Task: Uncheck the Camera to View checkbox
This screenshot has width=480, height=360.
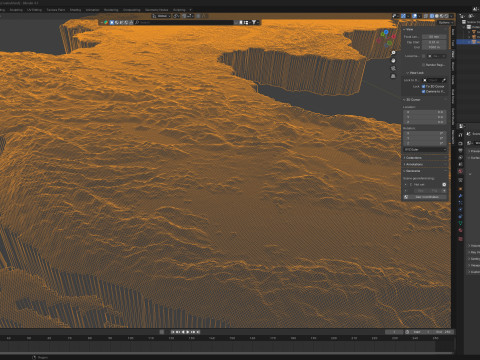Action: click(424, 91)
